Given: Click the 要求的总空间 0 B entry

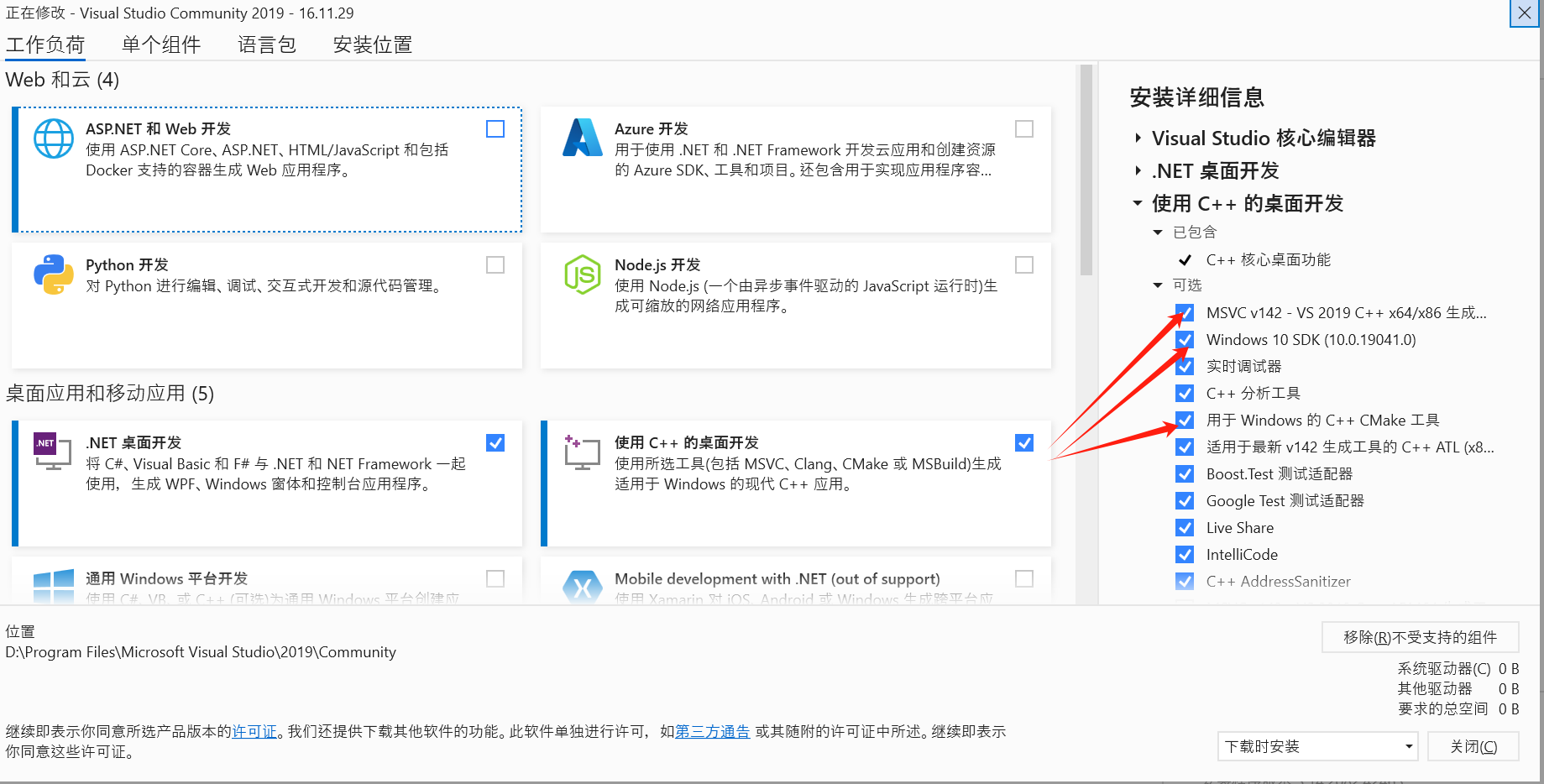Looking at the screenshot, I should (x=1458, y=709).
